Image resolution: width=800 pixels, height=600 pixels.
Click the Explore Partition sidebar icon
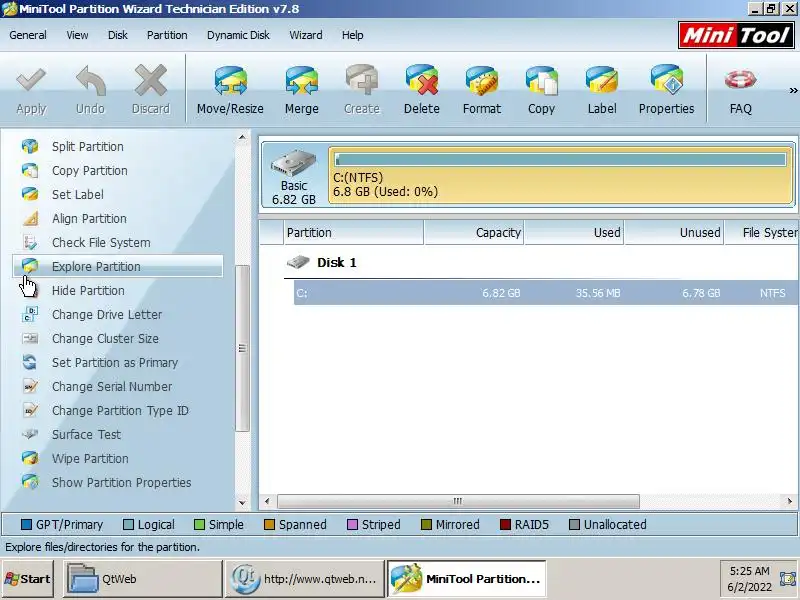pyautogui.click(x=30, y=265)
